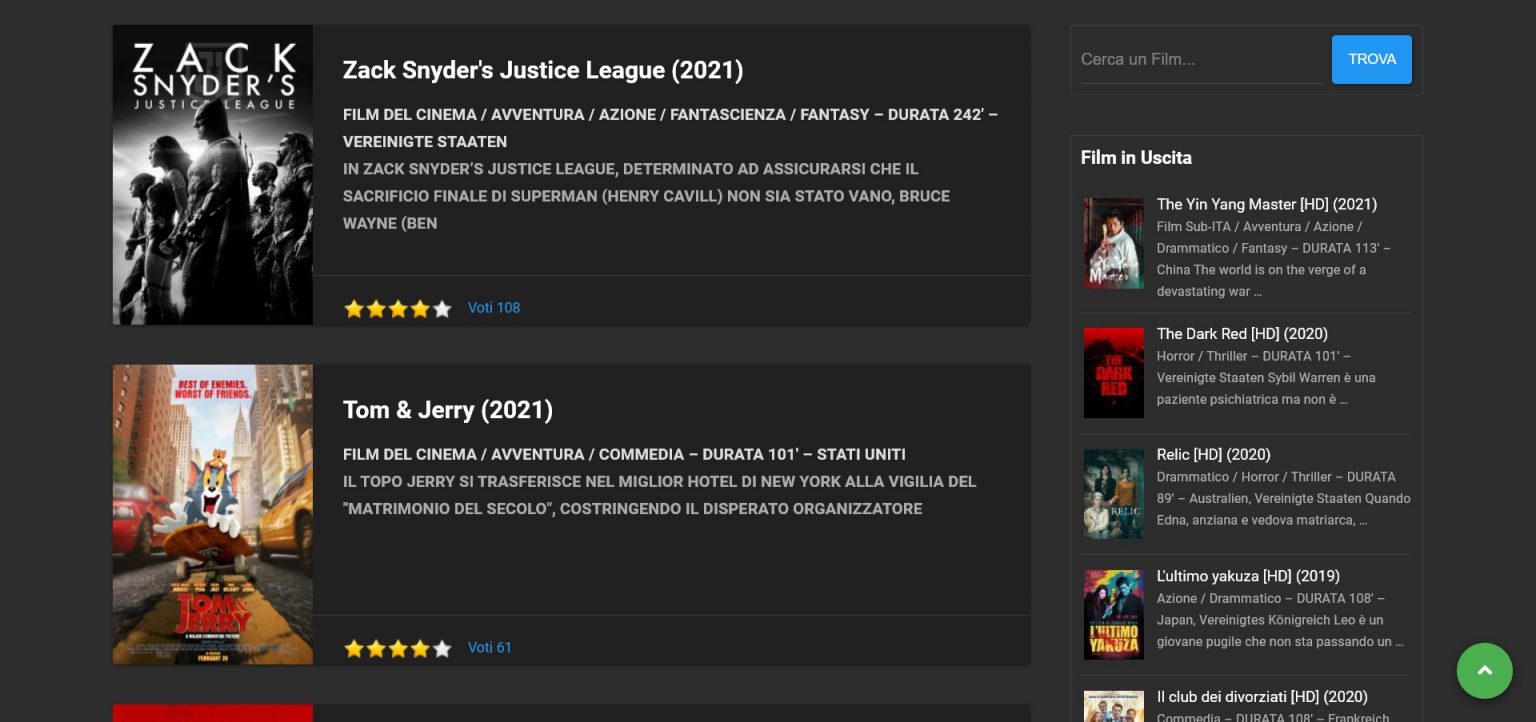This screenshot has height=722, width=1536.
Task: Select The Dark Red poster image
Action: 1113,373
